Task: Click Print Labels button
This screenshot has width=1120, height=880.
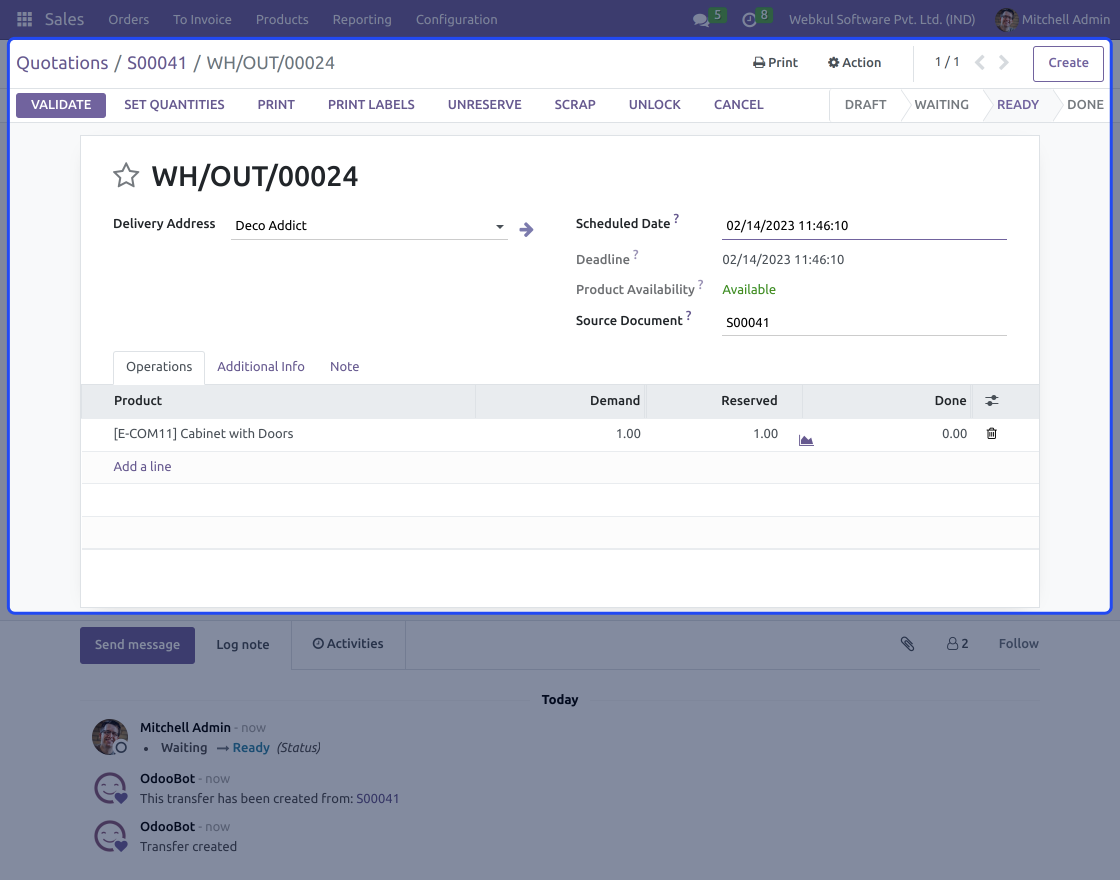Action: 371,105
